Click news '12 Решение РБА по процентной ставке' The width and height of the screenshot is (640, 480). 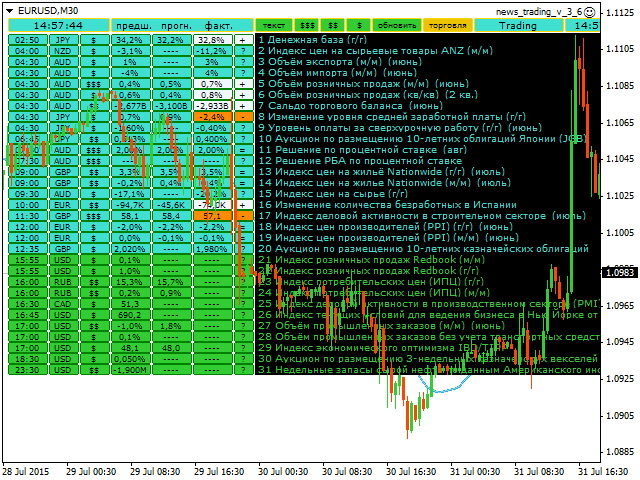pyautogui.click(x=360, y=161)
